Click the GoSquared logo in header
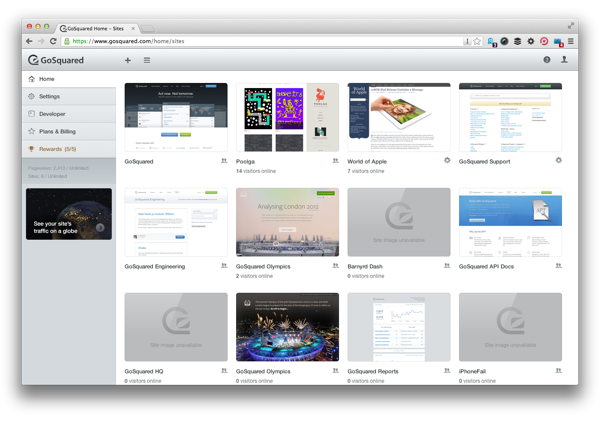 tap(56, 60)
